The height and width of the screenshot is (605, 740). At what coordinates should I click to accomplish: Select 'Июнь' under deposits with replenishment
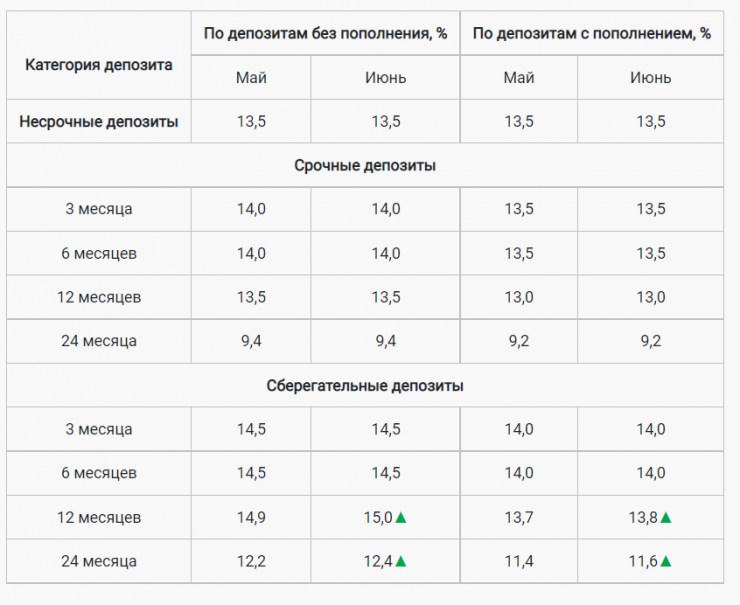click(651, 78)
